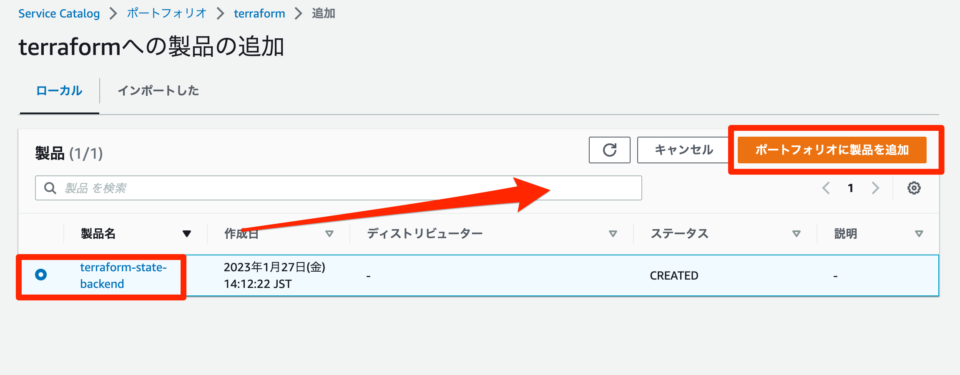Sort by 製品名 column arrow
The width and height of the screenshot is (960, 375).
(x=187, y=233)
